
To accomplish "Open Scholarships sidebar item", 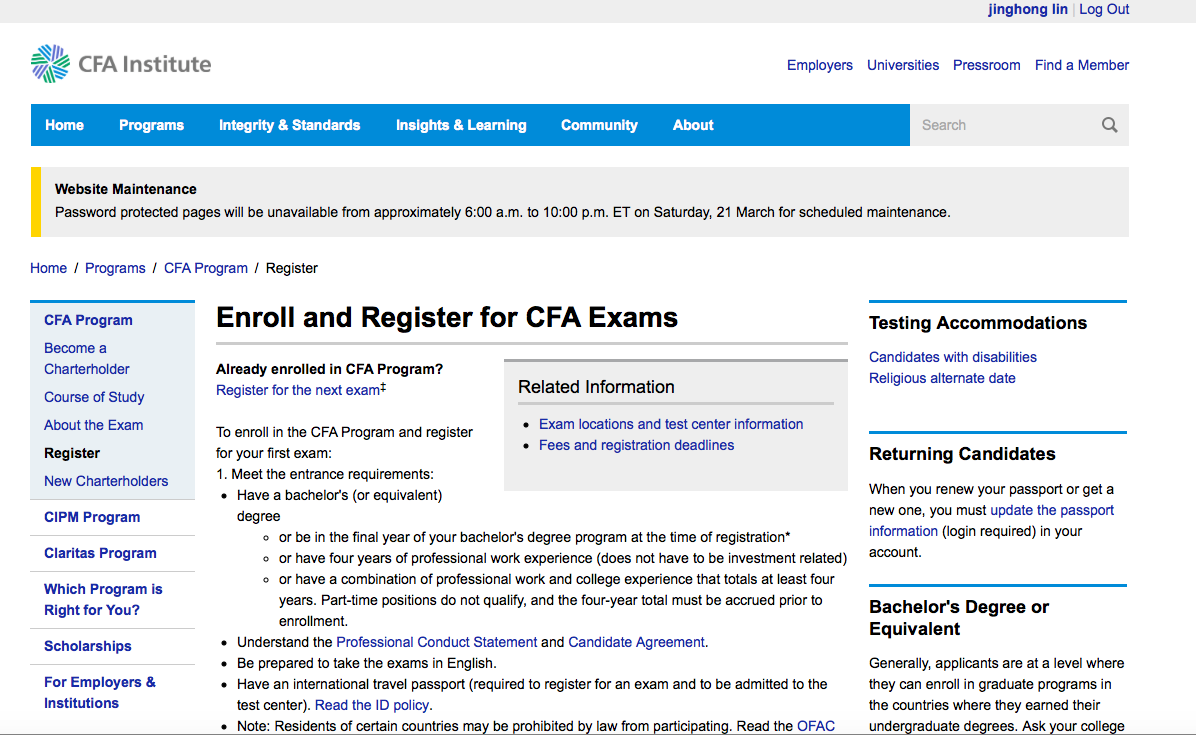I will [x=87, y=646].
